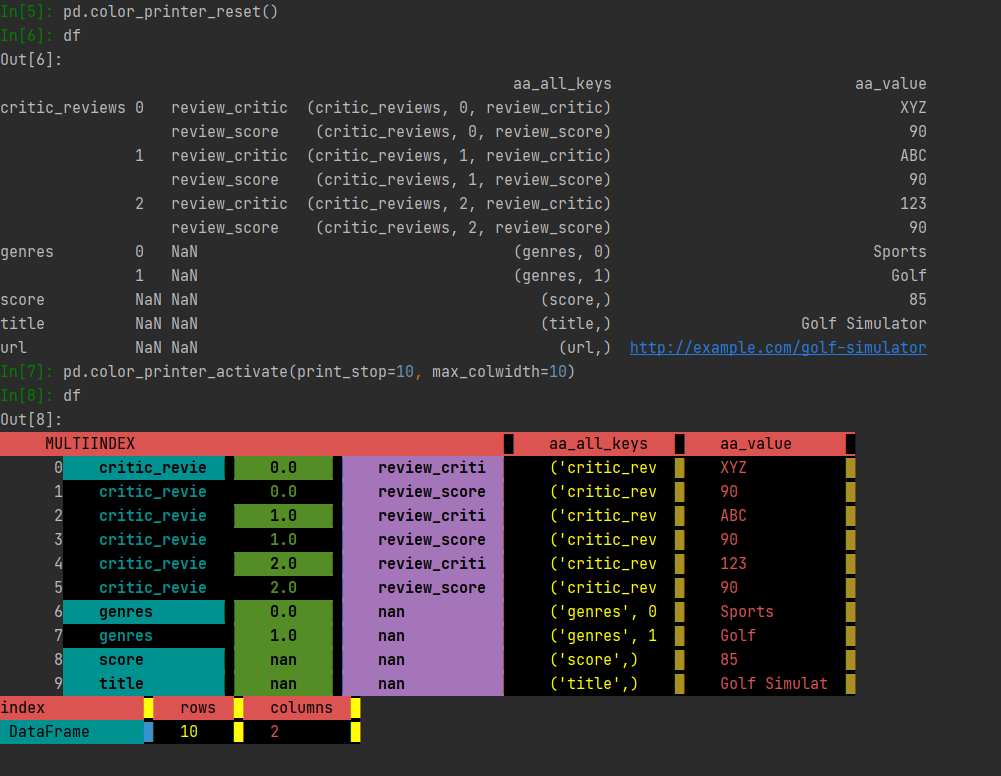
Task: Open the example.com golf-simulator URL link
Action: click(777, 348)
